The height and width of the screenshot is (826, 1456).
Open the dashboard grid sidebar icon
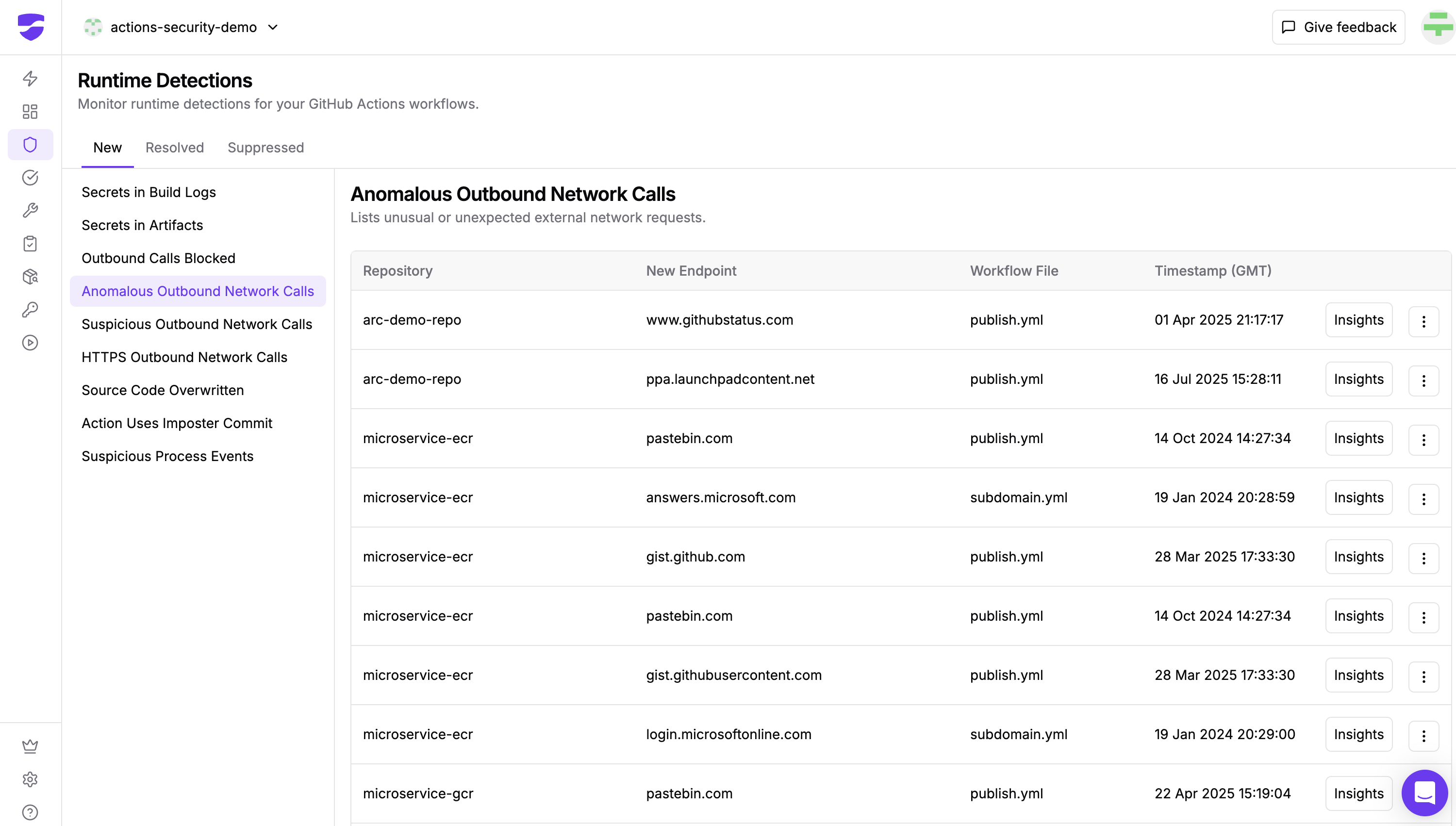pyautogui.click(x=30, y=111)
